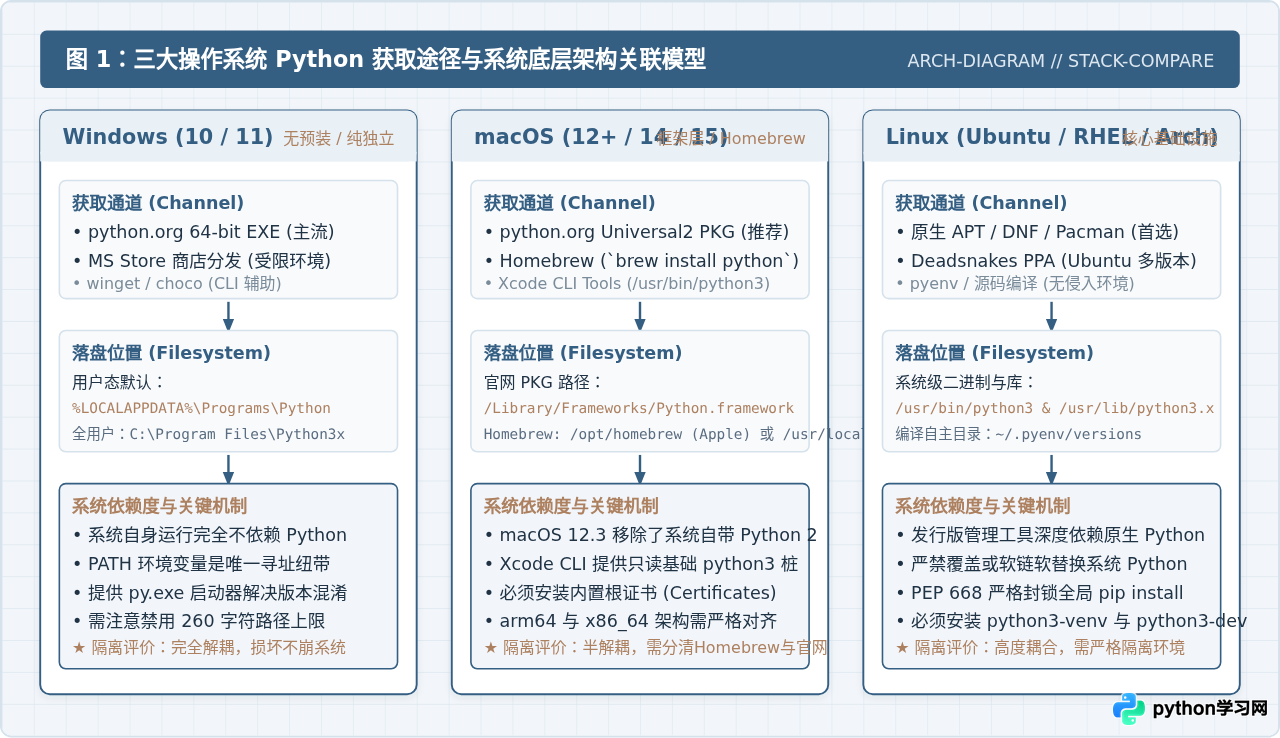Click "全用户：C:\Program Files\Python3x" line
The width and height of the screenshot is (1280, 738).
(208, 434)
